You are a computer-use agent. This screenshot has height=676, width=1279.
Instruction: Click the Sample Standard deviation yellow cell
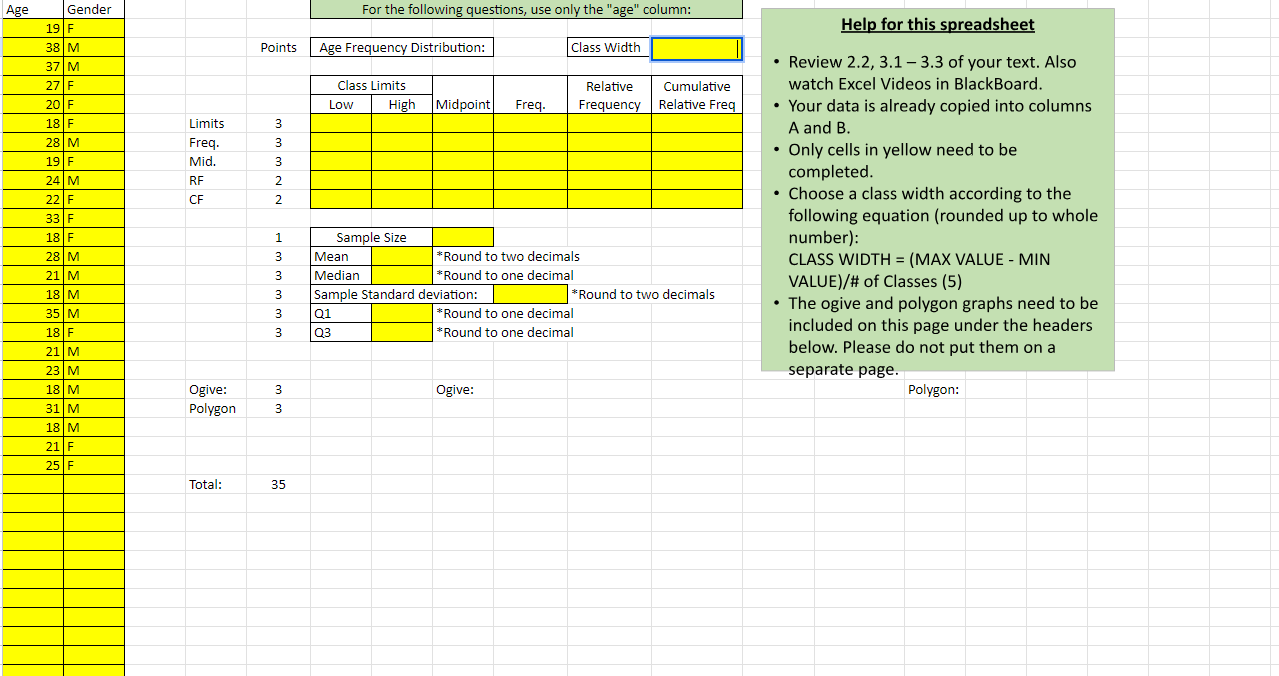(530, 294)
